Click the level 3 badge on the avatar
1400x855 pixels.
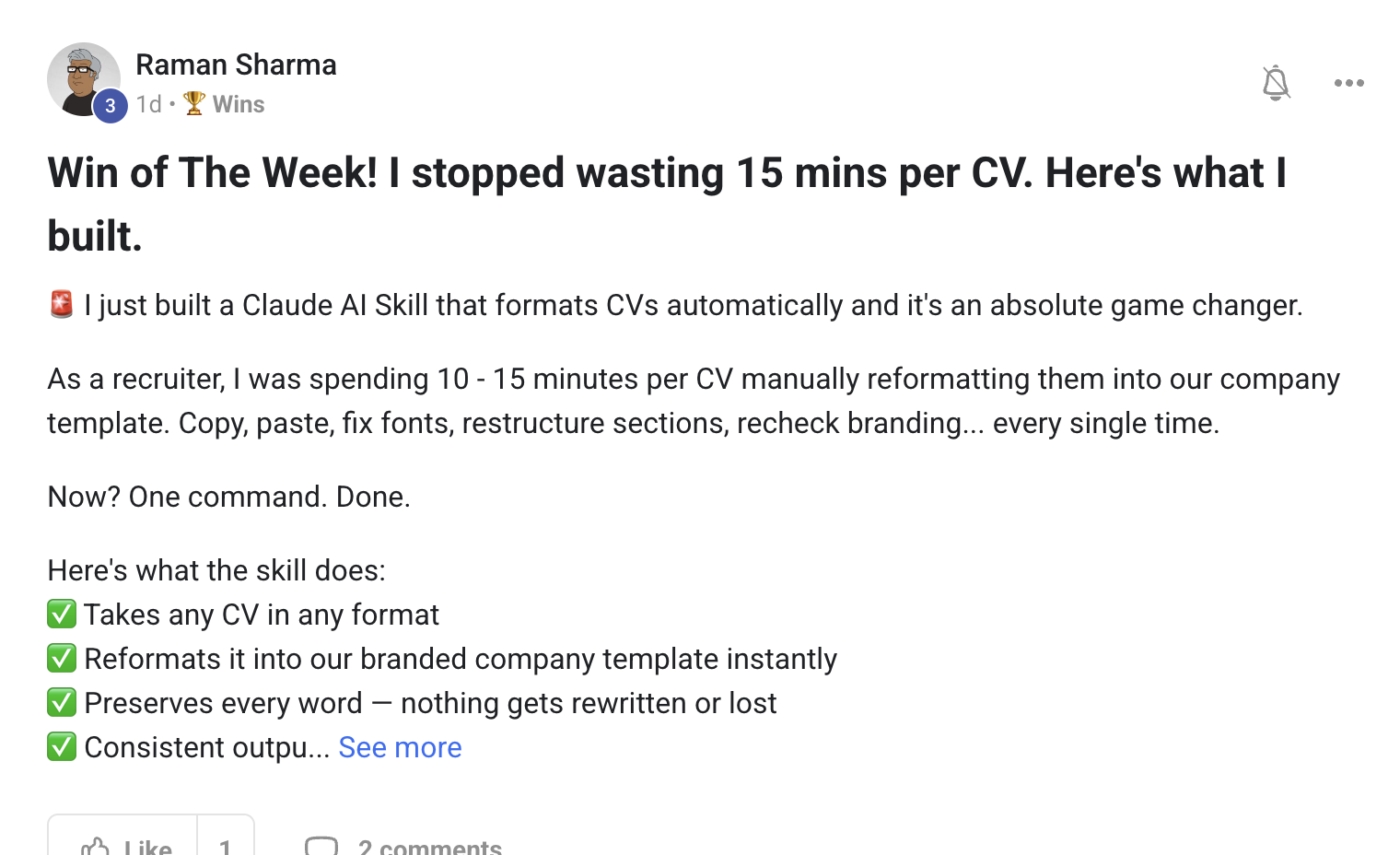(111, 106)
